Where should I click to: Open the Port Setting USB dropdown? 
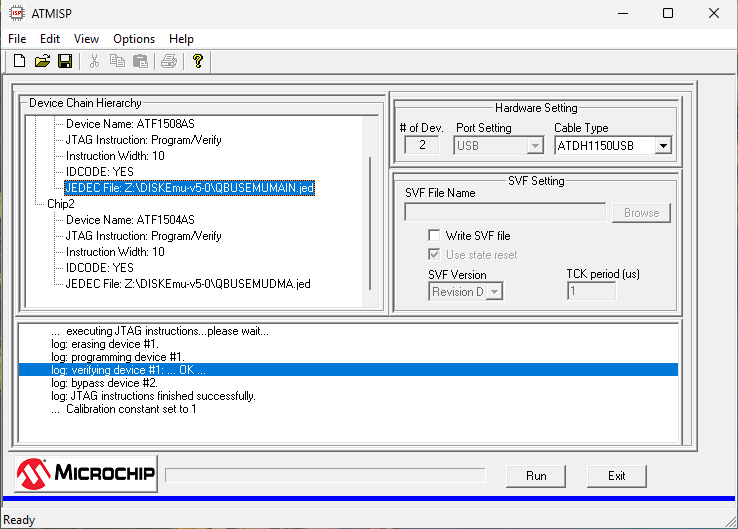pos(535,146)
